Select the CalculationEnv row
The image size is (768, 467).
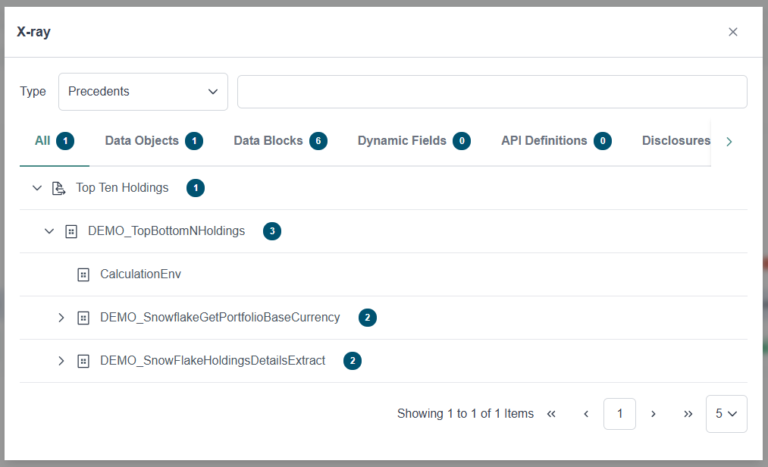point(384,274)
